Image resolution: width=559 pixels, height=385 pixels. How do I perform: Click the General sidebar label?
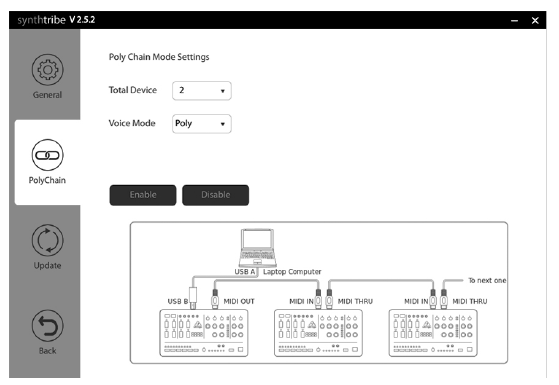click(x=47, y=95)
